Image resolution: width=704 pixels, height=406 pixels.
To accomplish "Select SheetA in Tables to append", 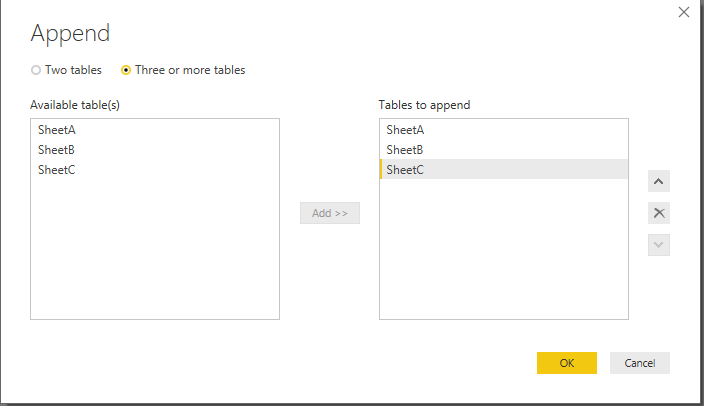I will tap(405, 130).
